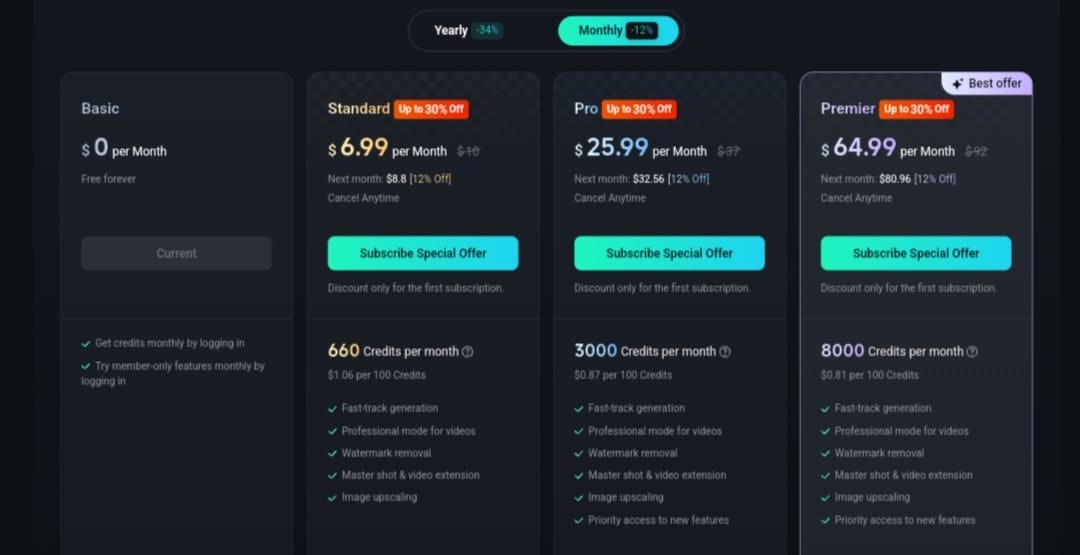Click the checkmark next to Standard's Watermark removal
1080x555 pixels.
click(x=332, y=453)
